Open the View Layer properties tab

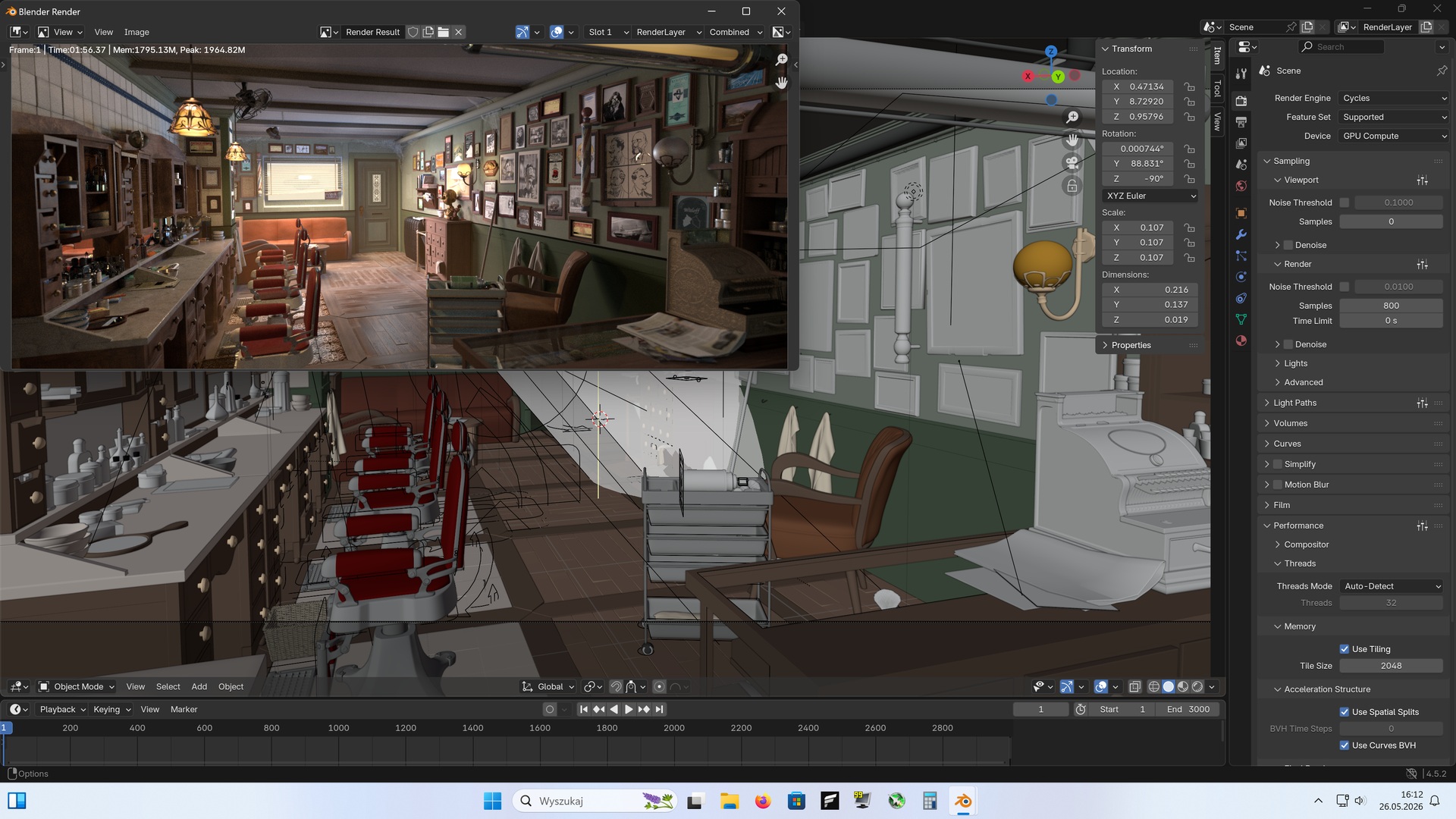(x=1241, y=143)
